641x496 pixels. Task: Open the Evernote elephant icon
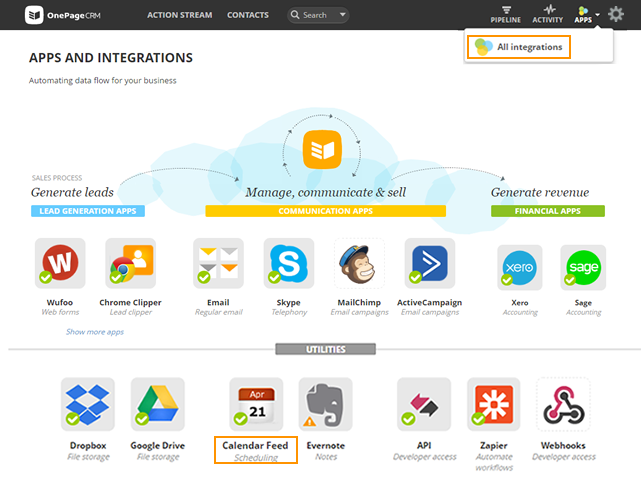[x=325, y=404]
